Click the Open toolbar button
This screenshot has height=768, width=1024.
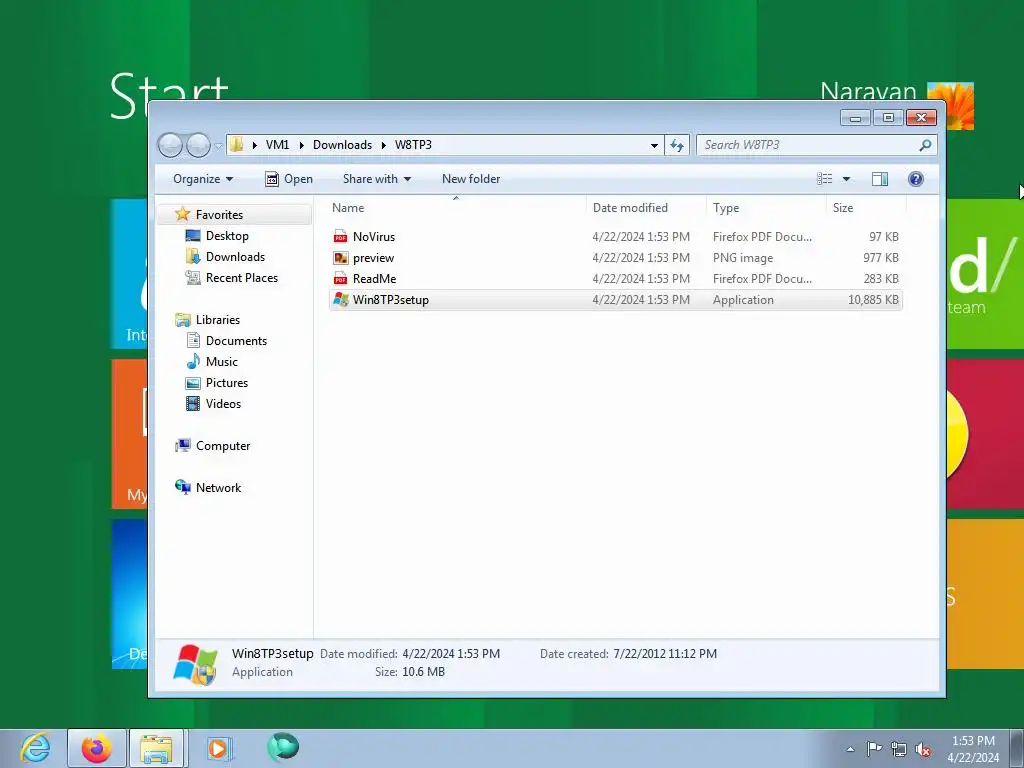289,179
